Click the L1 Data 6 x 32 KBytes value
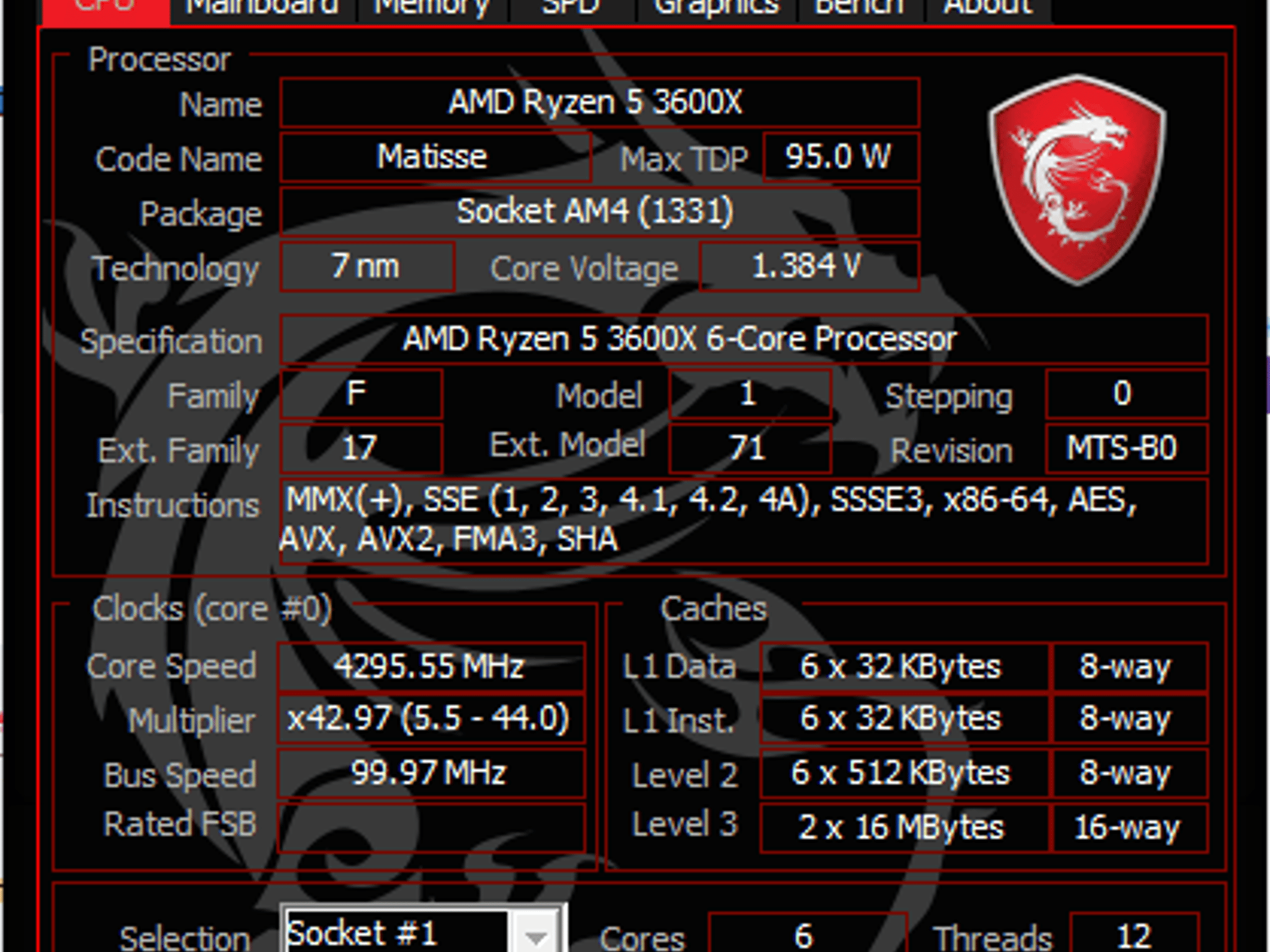The height and width of the screenshot is (952, 1270). (904, 667)
